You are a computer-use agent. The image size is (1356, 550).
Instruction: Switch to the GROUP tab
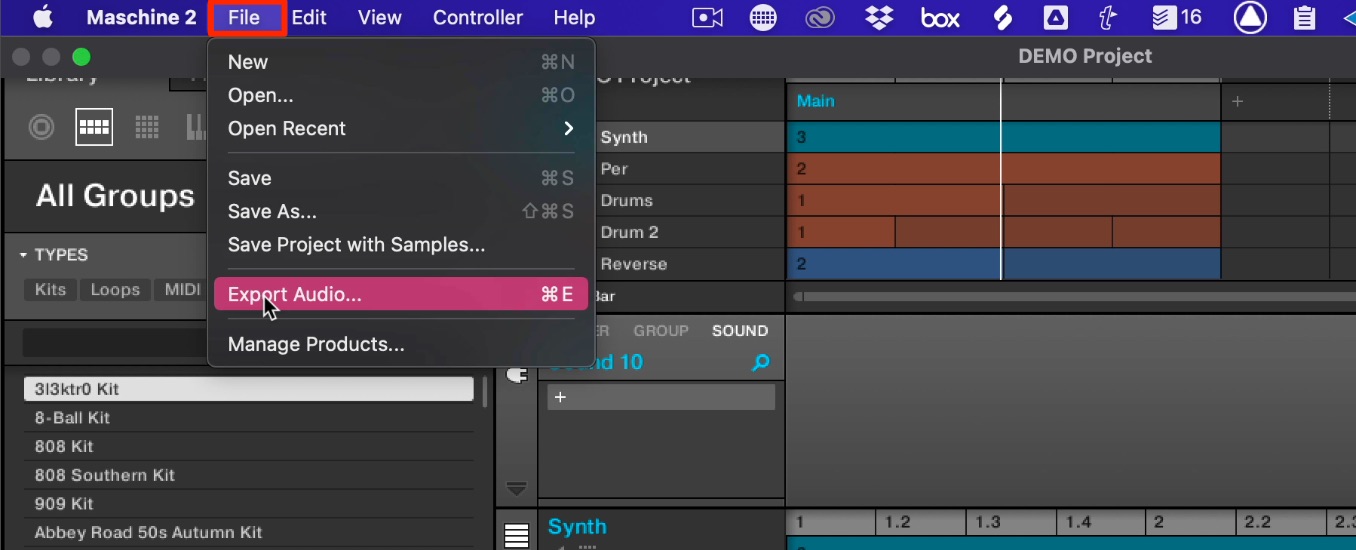(661, 331)
